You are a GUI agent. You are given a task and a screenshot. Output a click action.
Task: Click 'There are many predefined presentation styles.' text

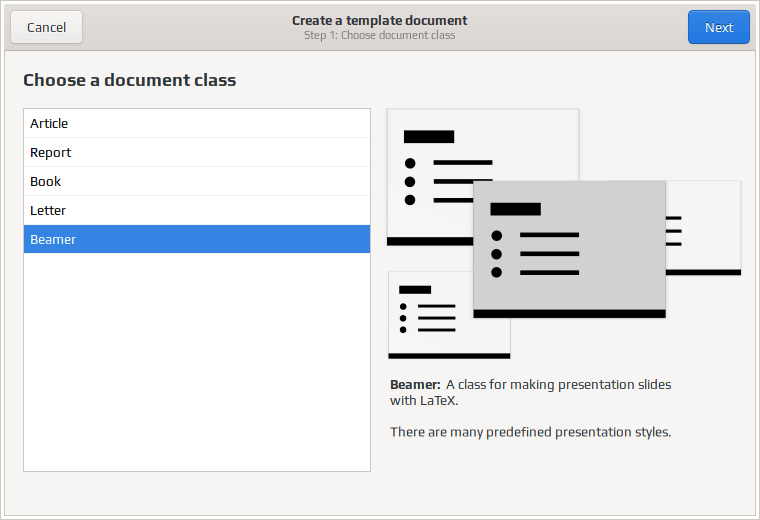click(x=530, y=432)
